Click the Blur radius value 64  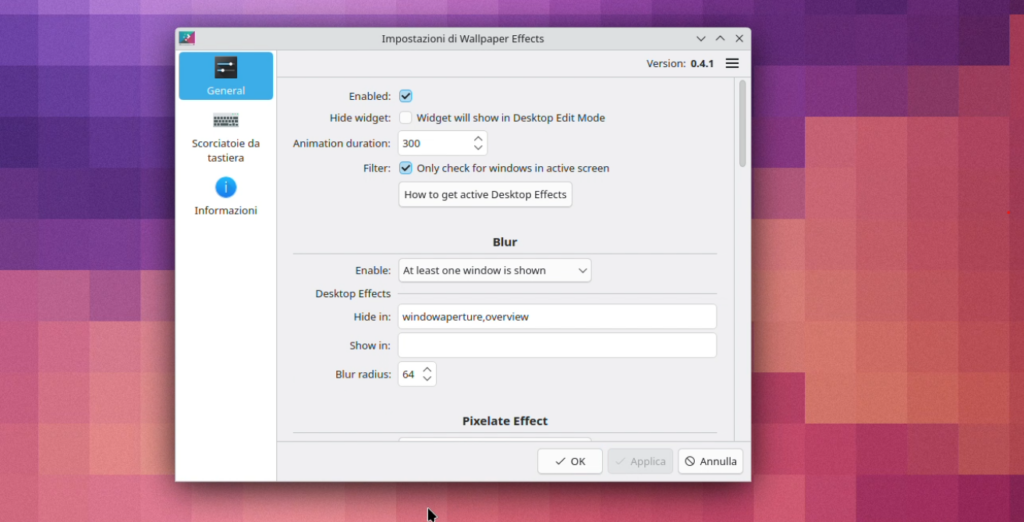409,374
